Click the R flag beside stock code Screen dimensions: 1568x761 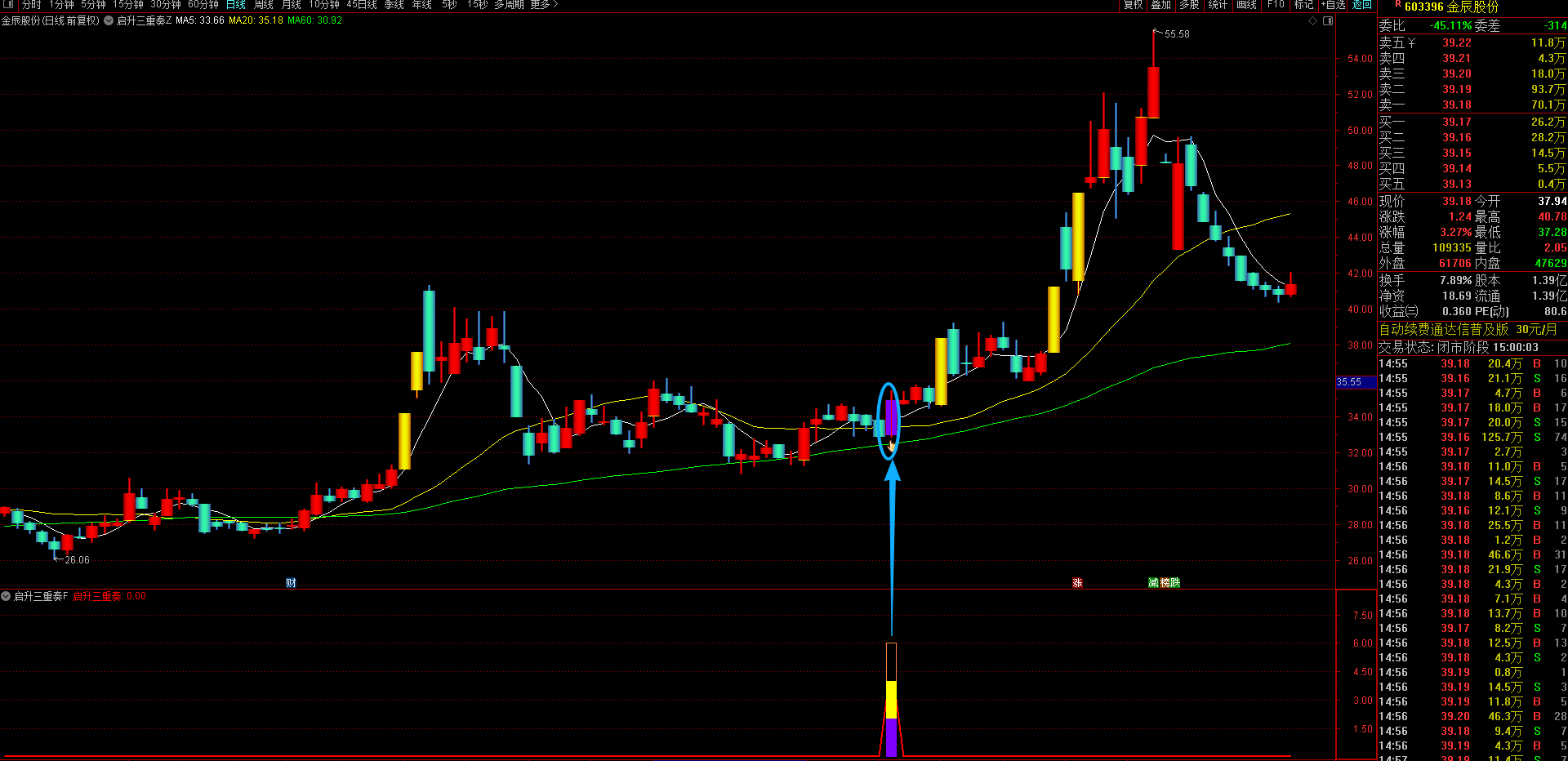(x=1398, y=4)
